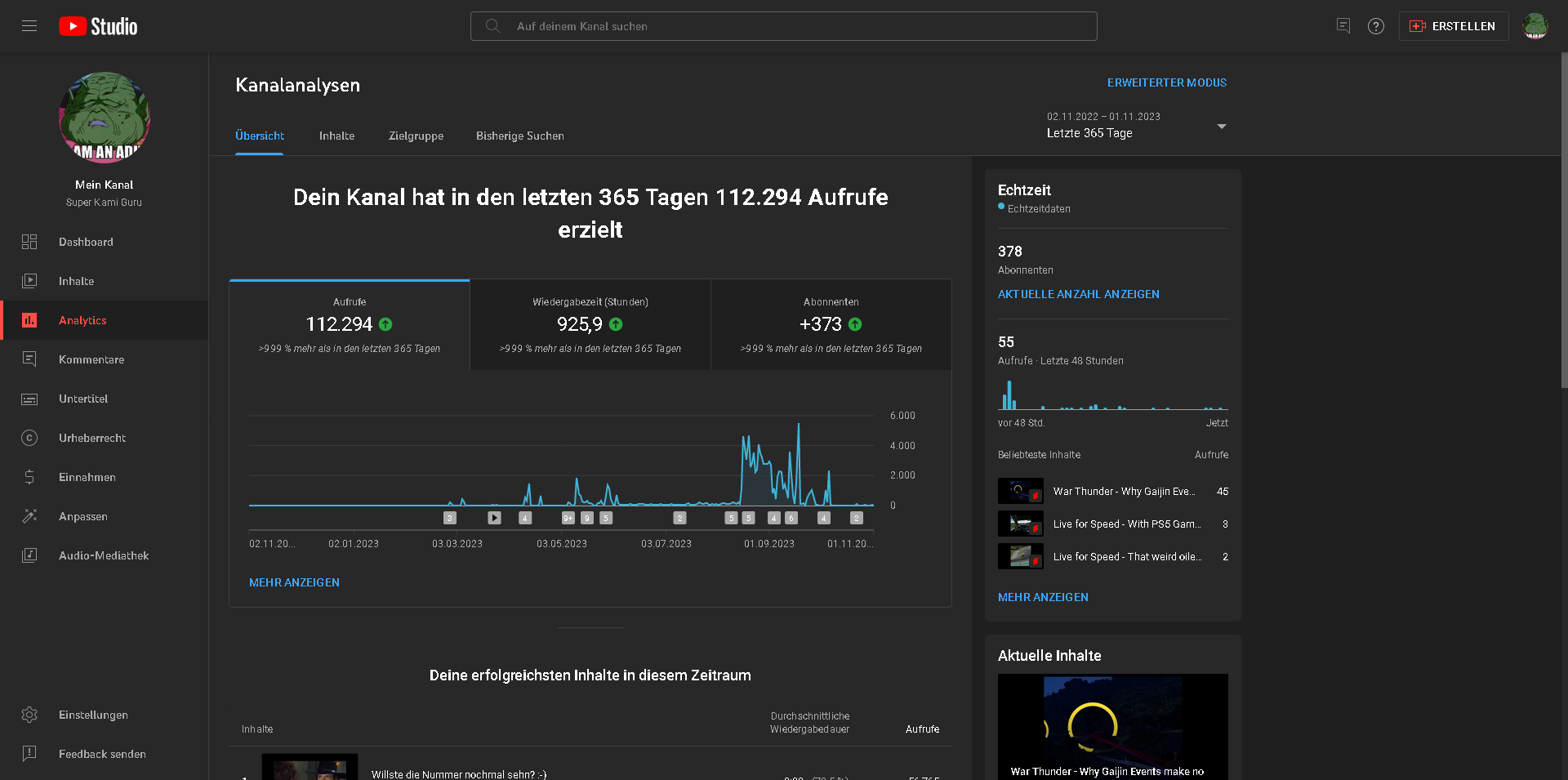Image resolution: width=1568 pixels, height=780 pixels.
Task: Go to Einnahmen earnings page
Action: tap(87, 477)
